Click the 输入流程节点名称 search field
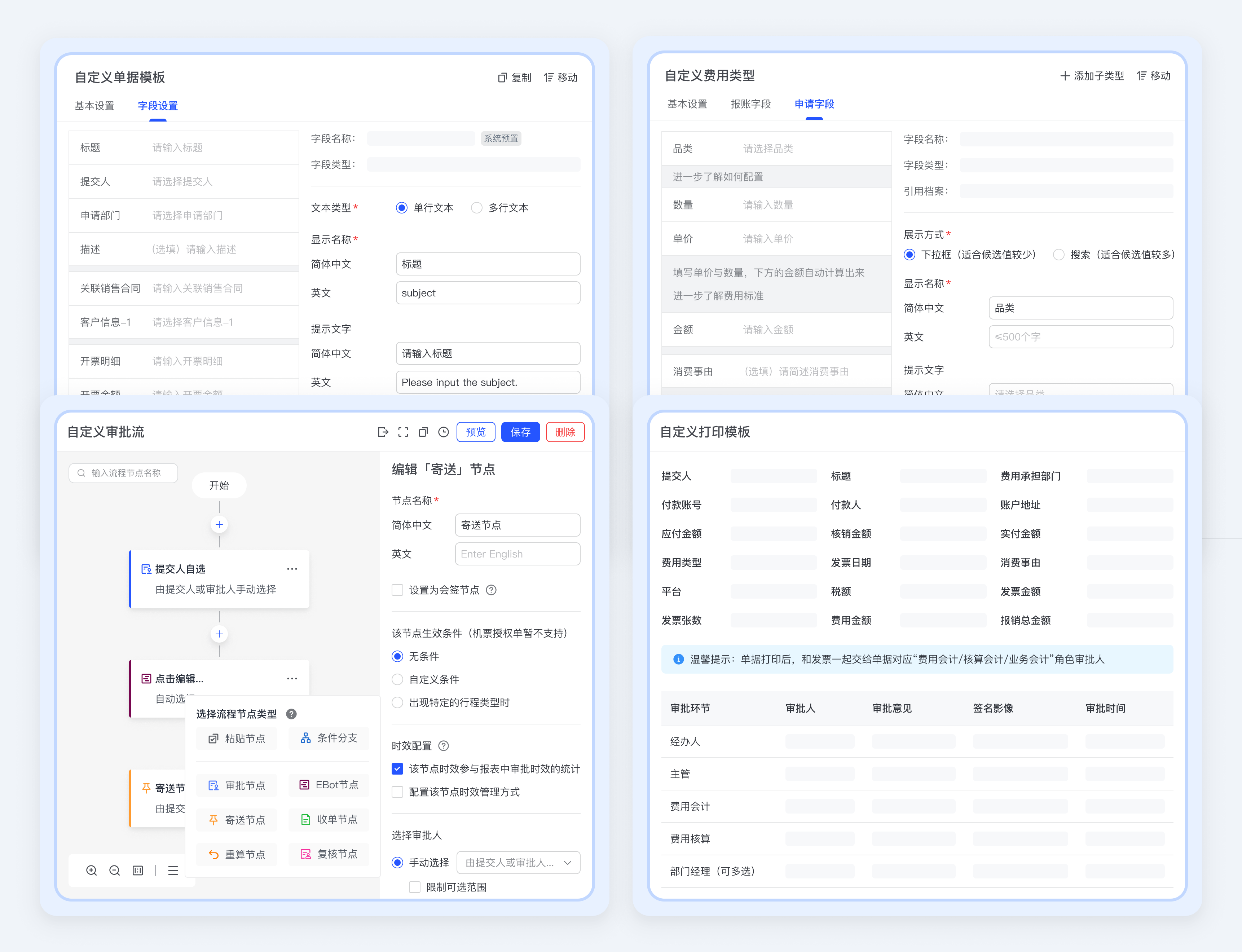 coord(124,473)
